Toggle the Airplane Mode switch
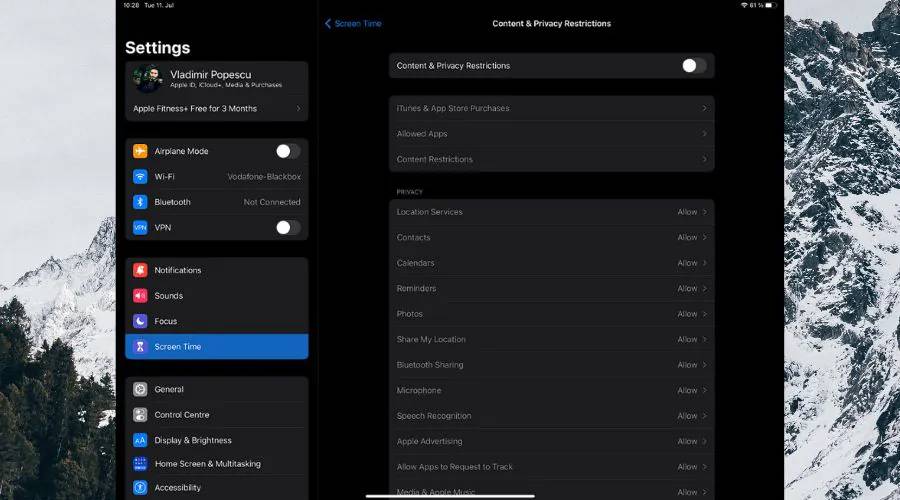 (288, 151)
